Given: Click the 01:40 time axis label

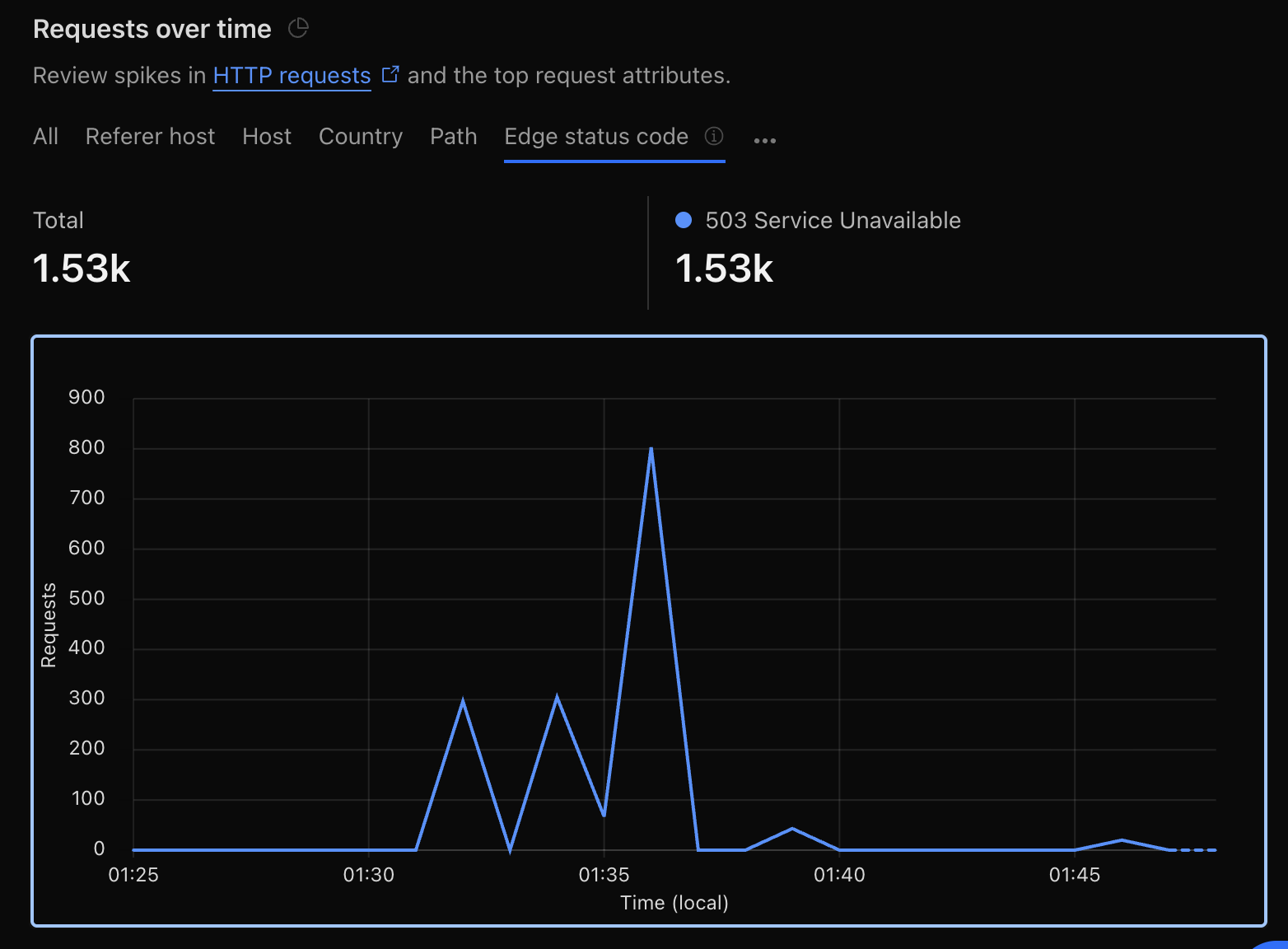Looking at the screenshot, I should [839, 875].
